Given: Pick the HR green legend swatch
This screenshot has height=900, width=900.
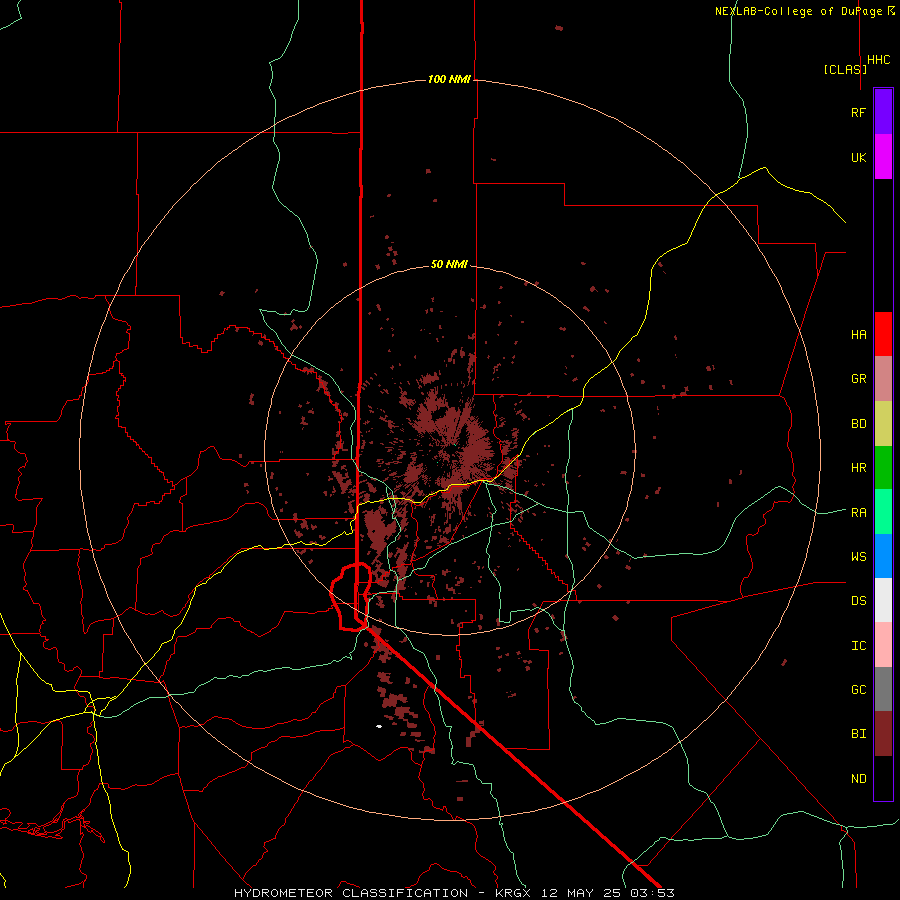Looking at the screenshot, I should coord(883,467).
